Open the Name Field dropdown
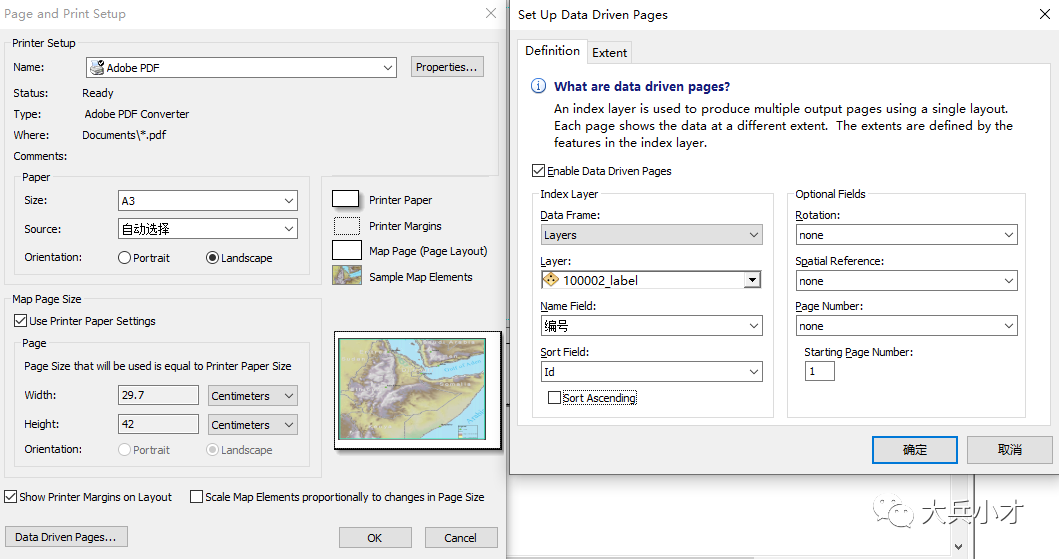Screen dimensions: 1059x559 click(x=652, y=326)
